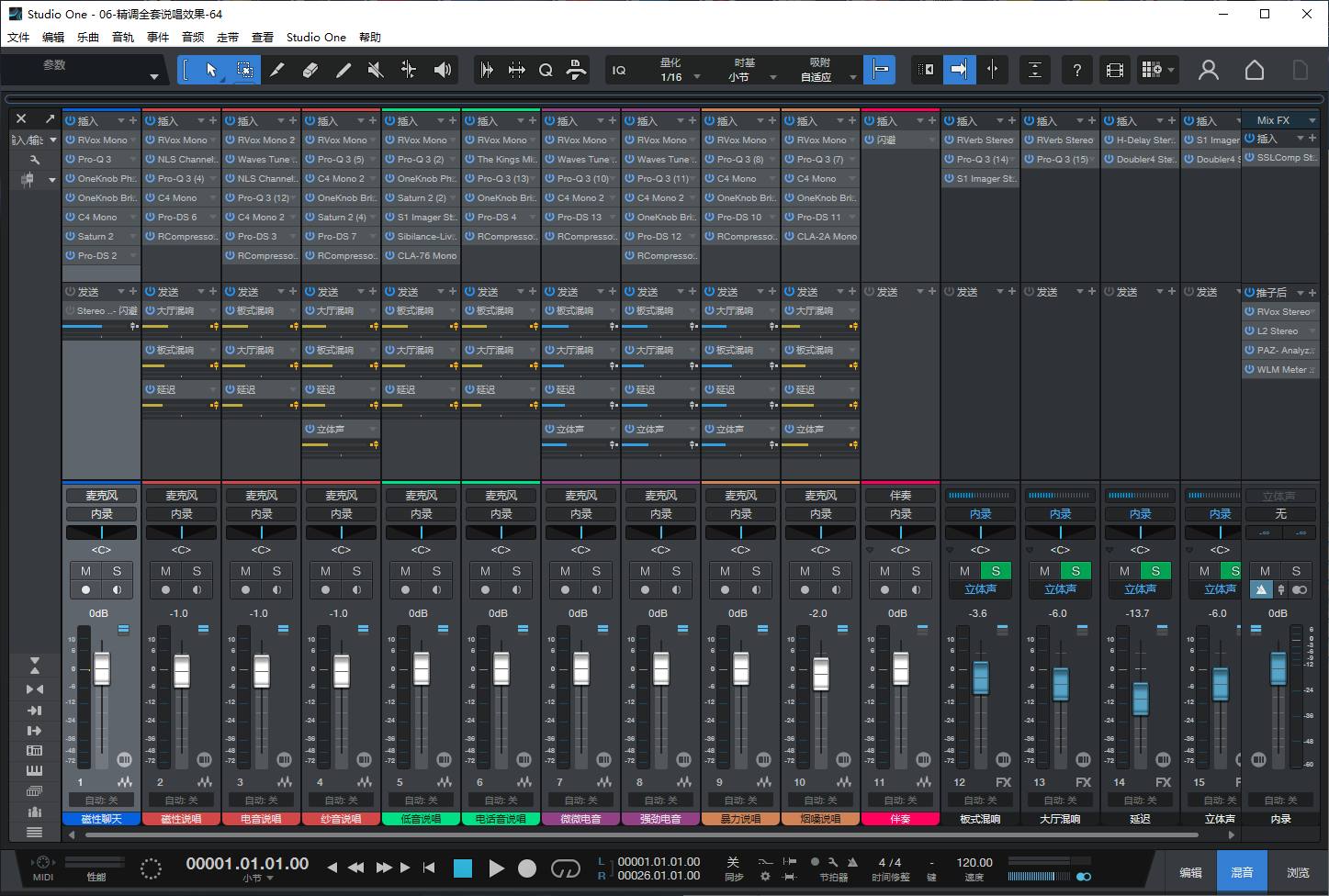Open the video player icon in the top toolbar
This screenshot has height=896, width=1329.
(x=1114, y=70)
